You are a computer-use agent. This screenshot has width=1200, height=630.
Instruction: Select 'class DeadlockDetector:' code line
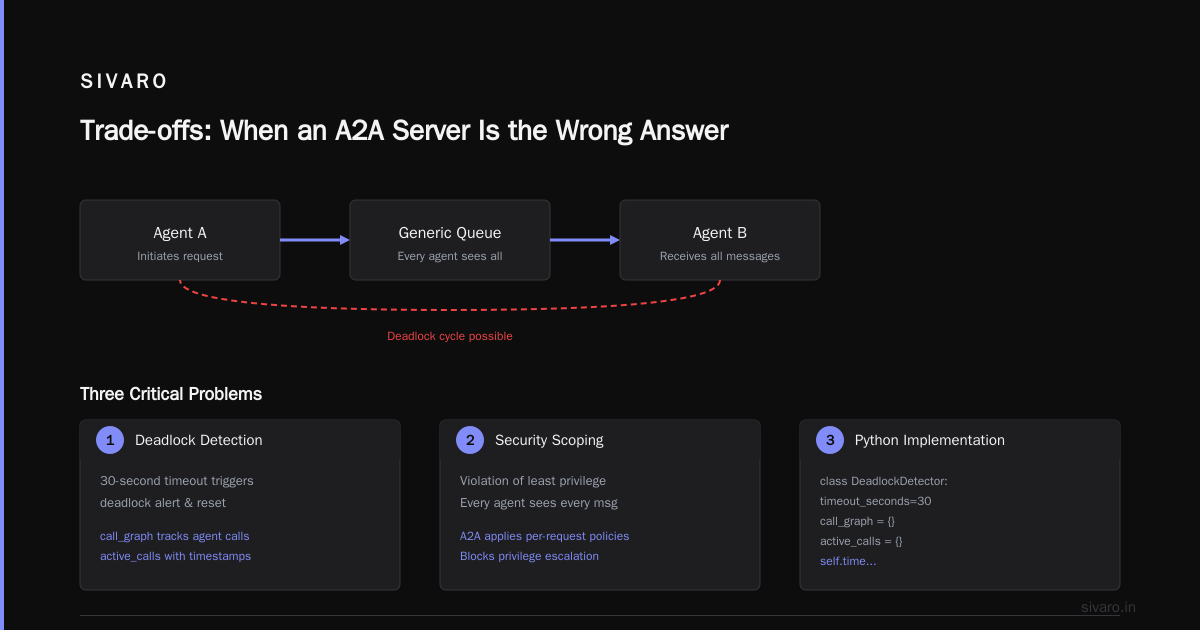(884, 481)
